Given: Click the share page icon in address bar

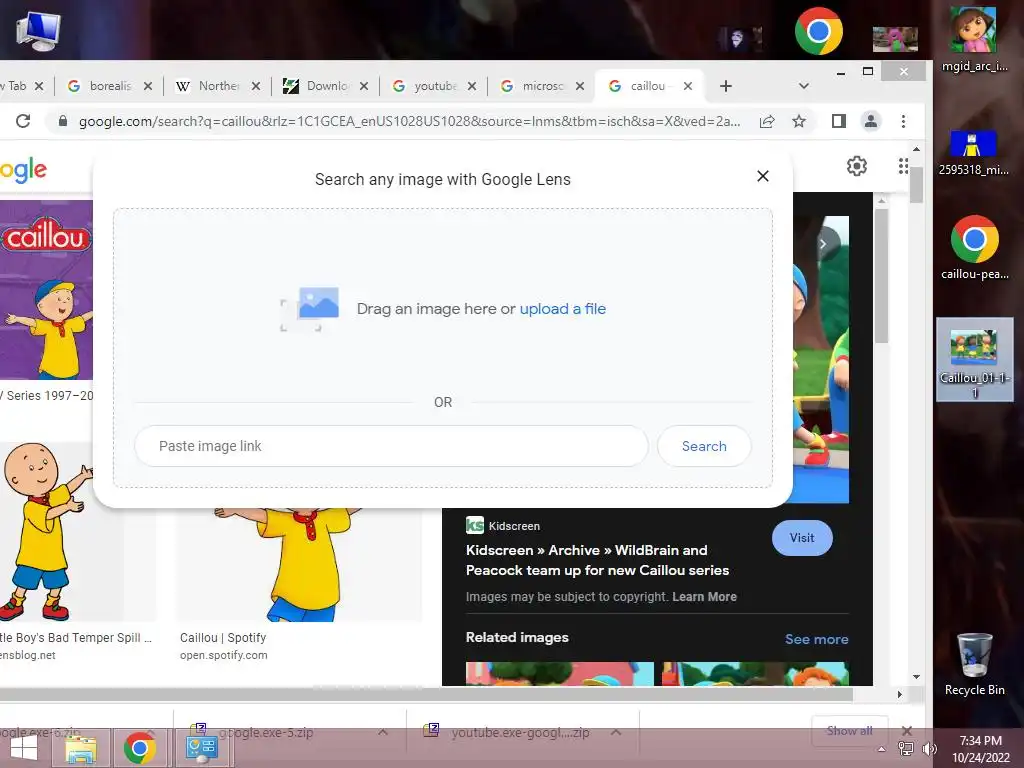Looking at the screenshot, I should pos(767,121).
